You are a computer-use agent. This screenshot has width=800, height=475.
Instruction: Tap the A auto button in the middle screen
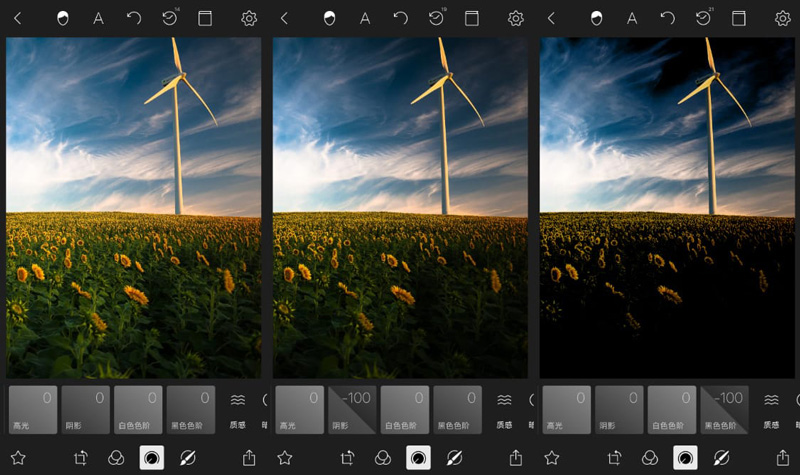(x=365, y=18)
